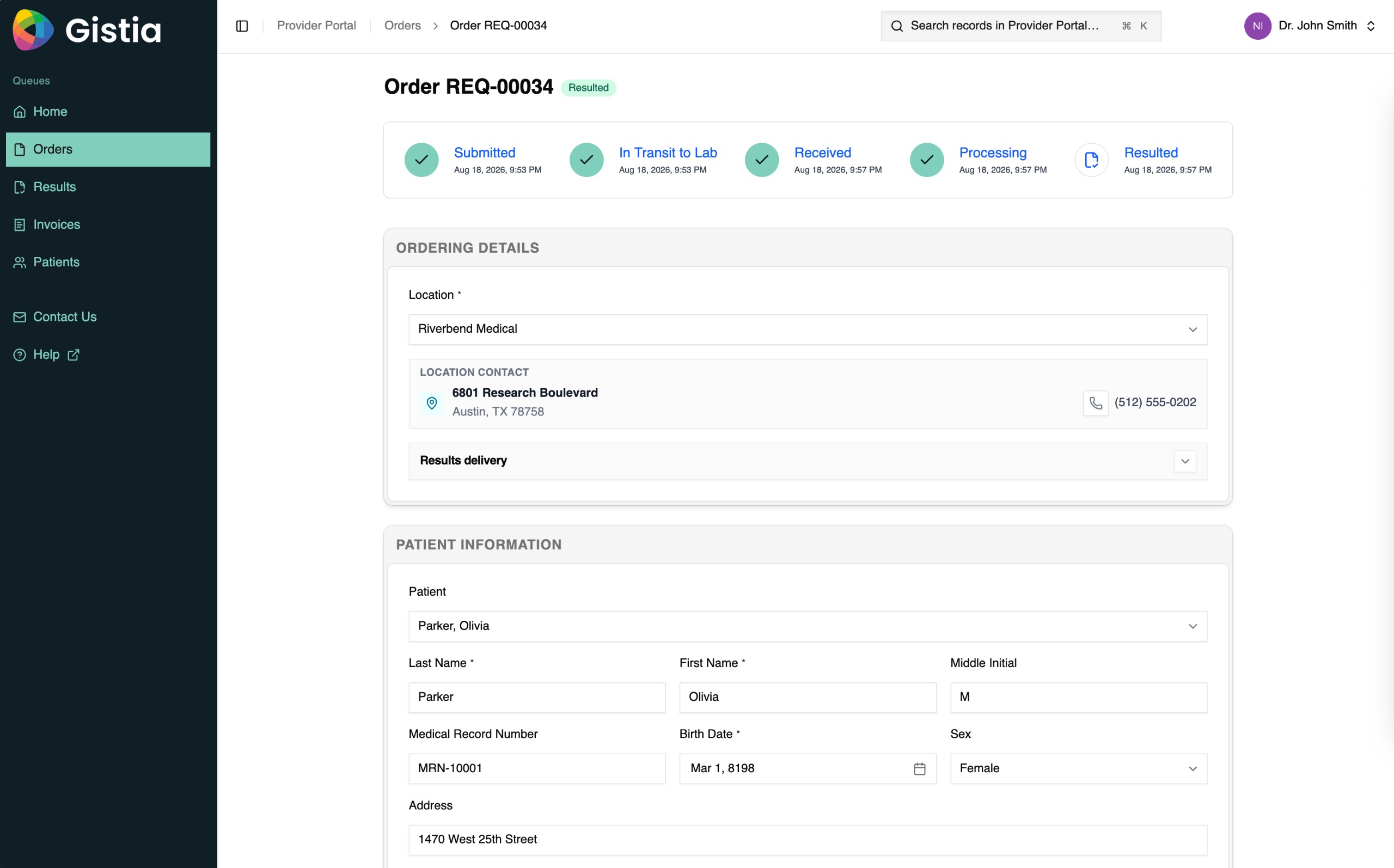Click the Provider Portal breadcrumb
Screen dimensions: 1394x868
click(x=316, y=26)
